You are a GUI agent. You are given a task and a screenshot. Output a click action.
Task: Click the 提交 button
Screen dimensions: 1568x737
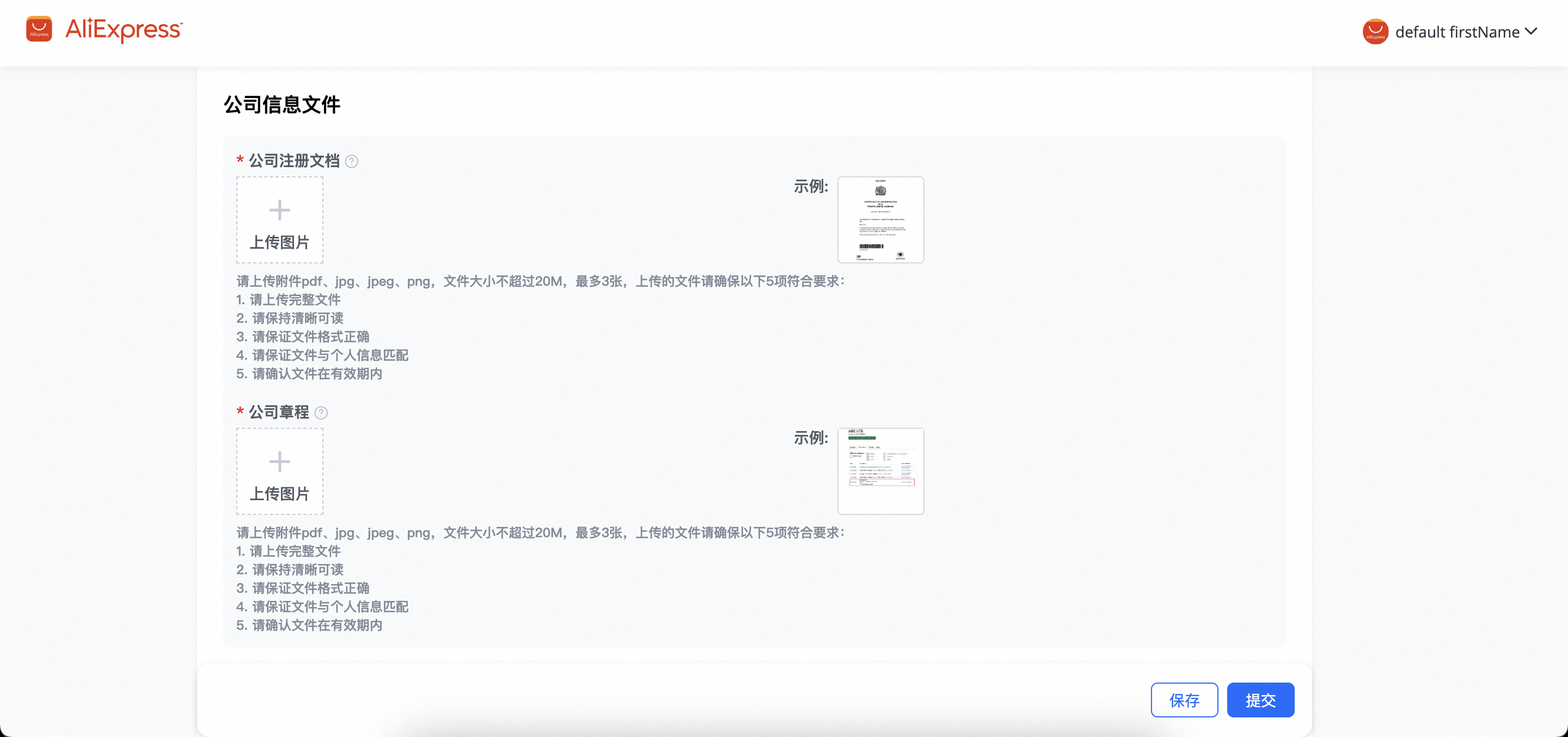[1260, 700]
